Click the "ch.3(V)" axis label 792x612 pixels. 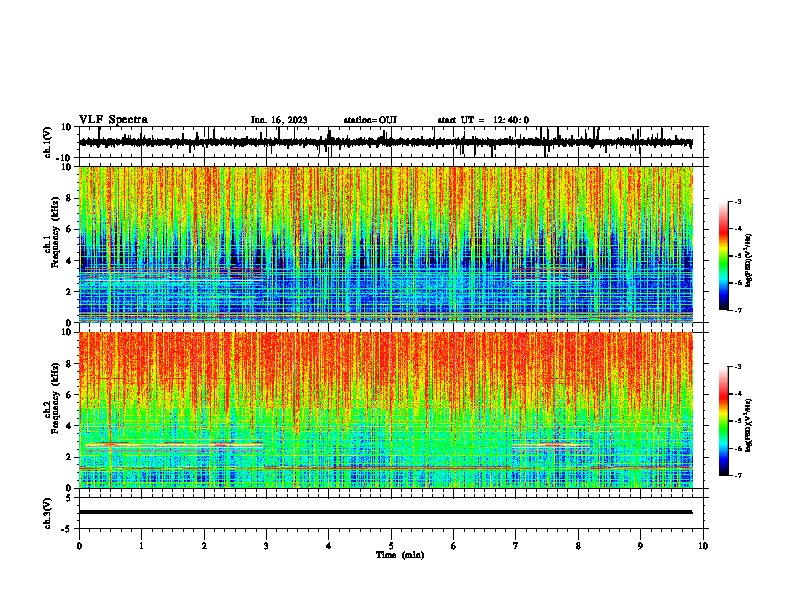(x=48, y=514)
